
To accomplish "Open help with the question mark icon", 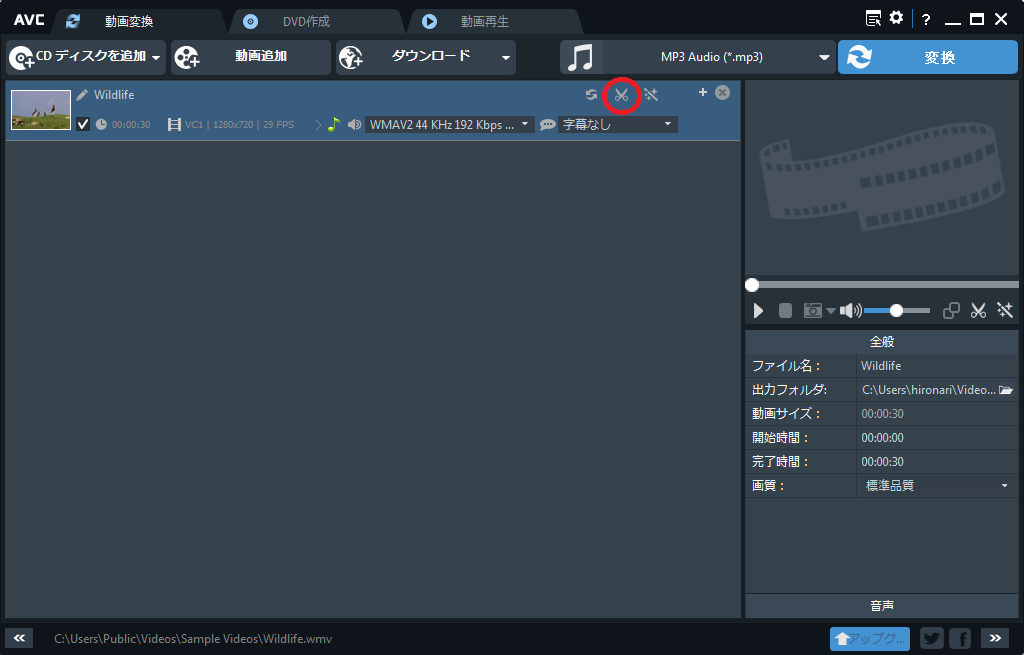I will [x=926, y=20].
